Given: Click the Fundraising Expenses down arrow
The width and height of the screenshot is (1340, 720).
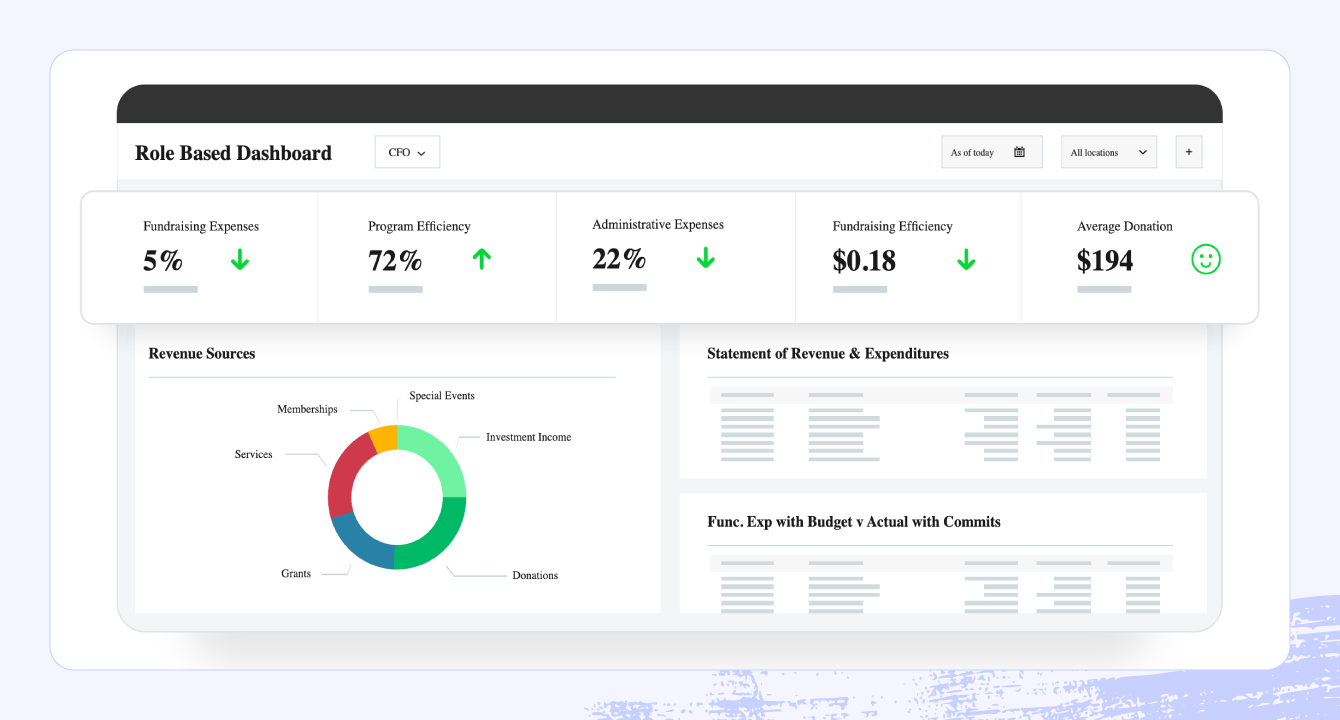Looking at the screenshot, I should coord(239,260).
